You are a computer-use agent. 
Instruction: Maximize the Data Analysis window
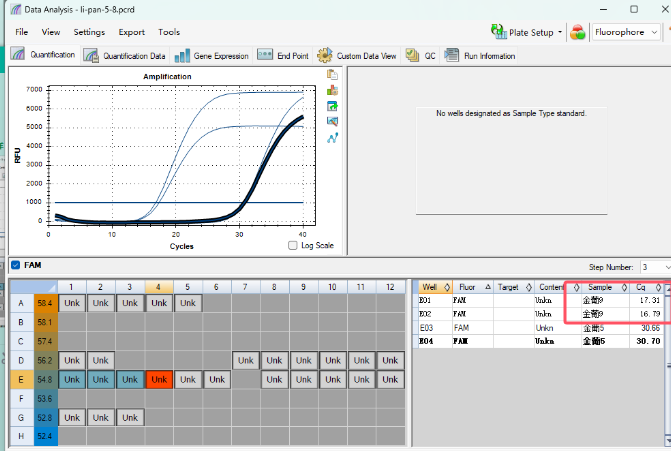coord(634,9)
